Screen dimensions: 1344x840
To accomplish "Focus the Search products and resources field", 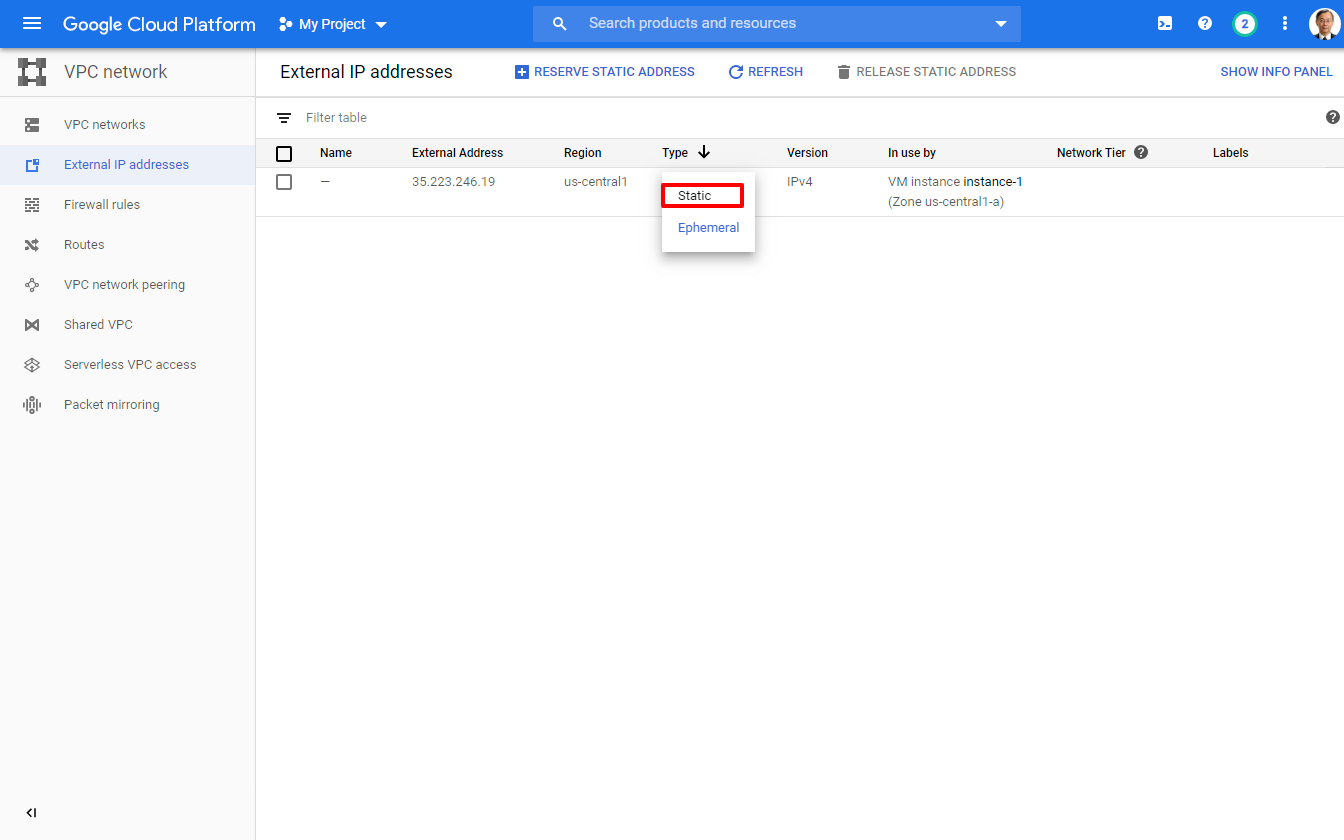I will 777,23.
